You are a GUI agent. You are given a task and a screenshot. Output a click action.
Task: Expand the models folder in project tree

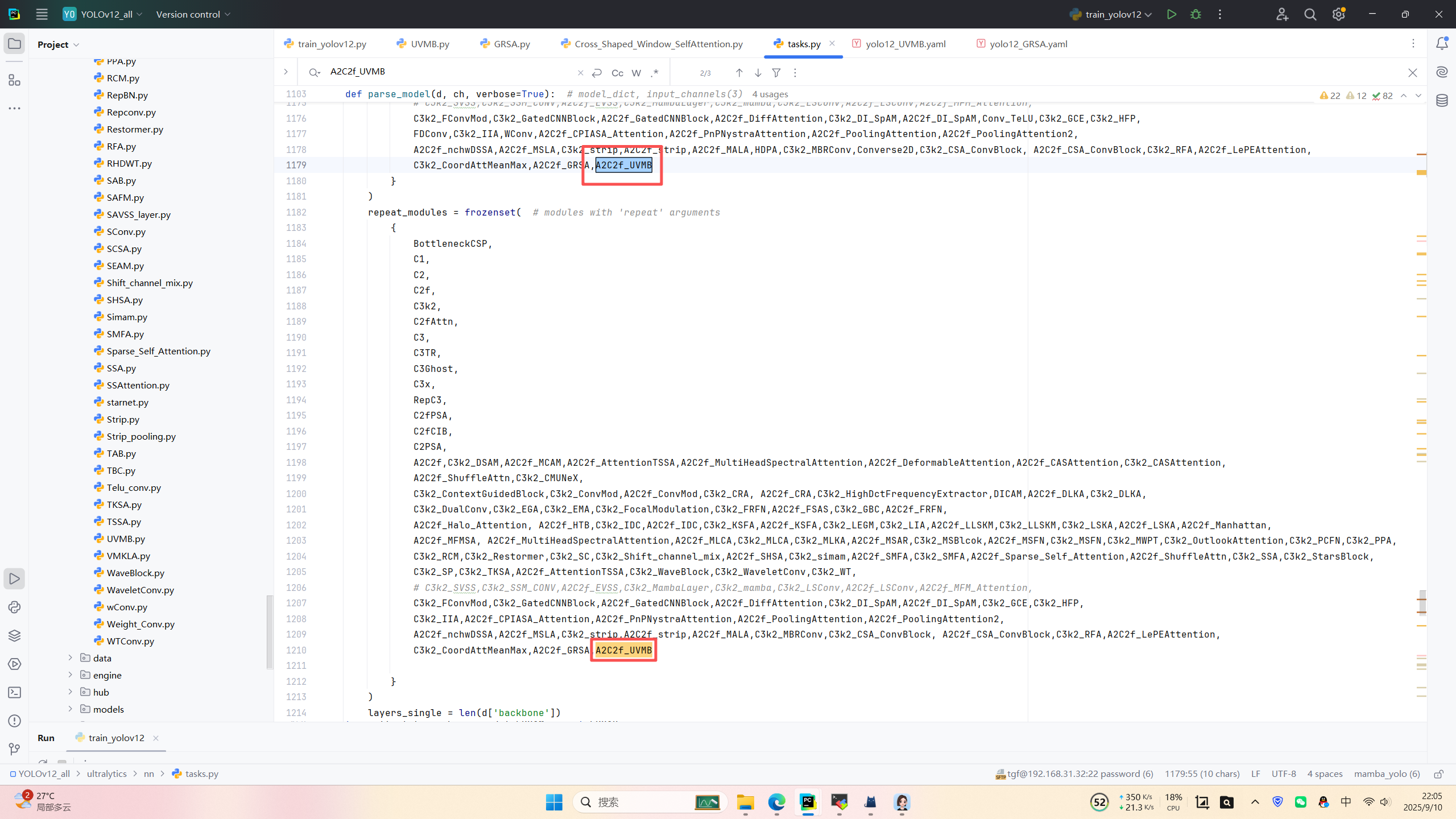[71, 709]
